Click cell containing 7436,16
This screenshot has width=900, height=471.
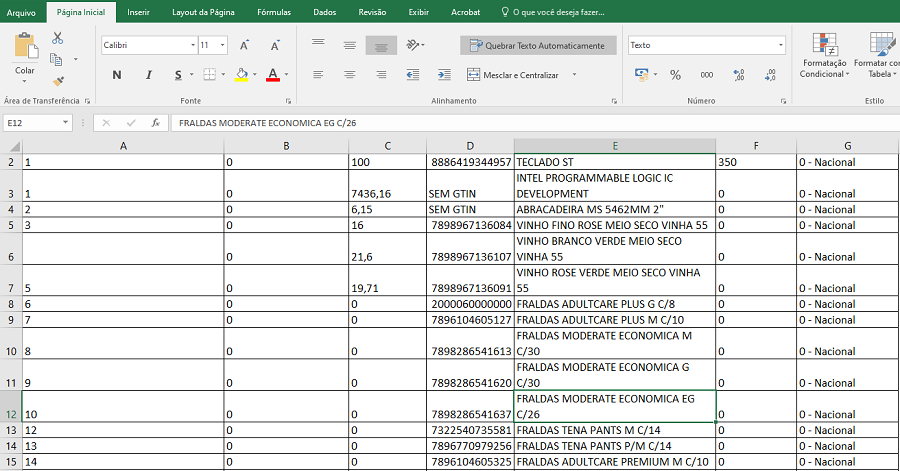click(387, 185)
